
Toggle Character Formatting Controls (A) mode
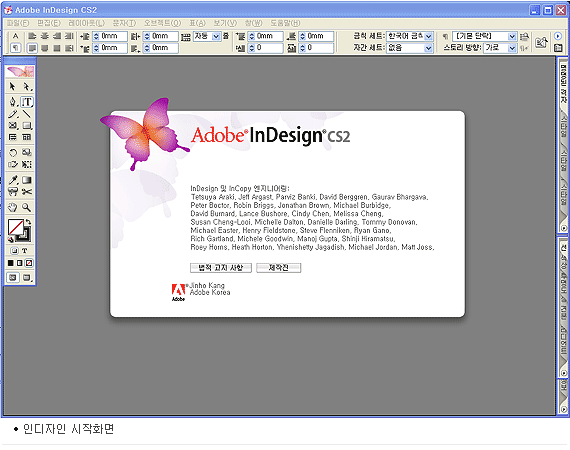[x=15, y=36]
